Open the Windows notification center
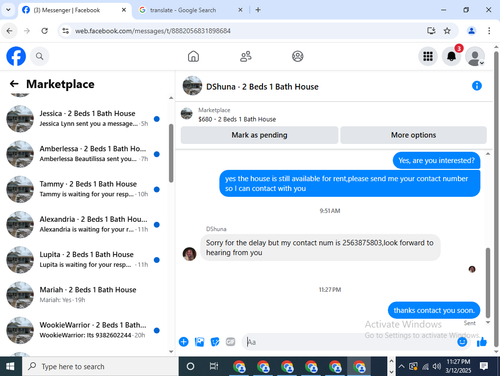The height and width of the screenshot is (376, 500). point(484,366)
